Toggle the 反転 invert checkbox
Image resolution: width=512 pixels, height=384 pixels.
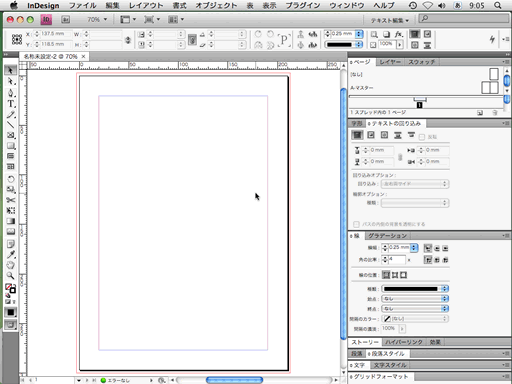tap(422, 137)
